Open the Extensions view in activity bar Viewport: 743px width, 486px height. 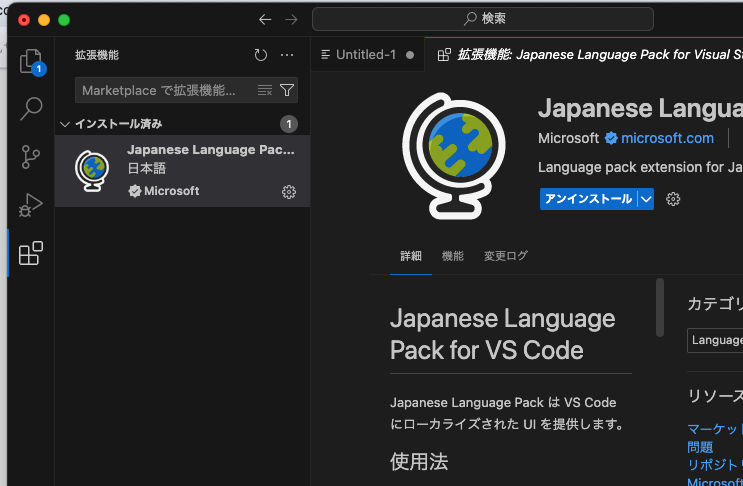click(x=31, y=253)
